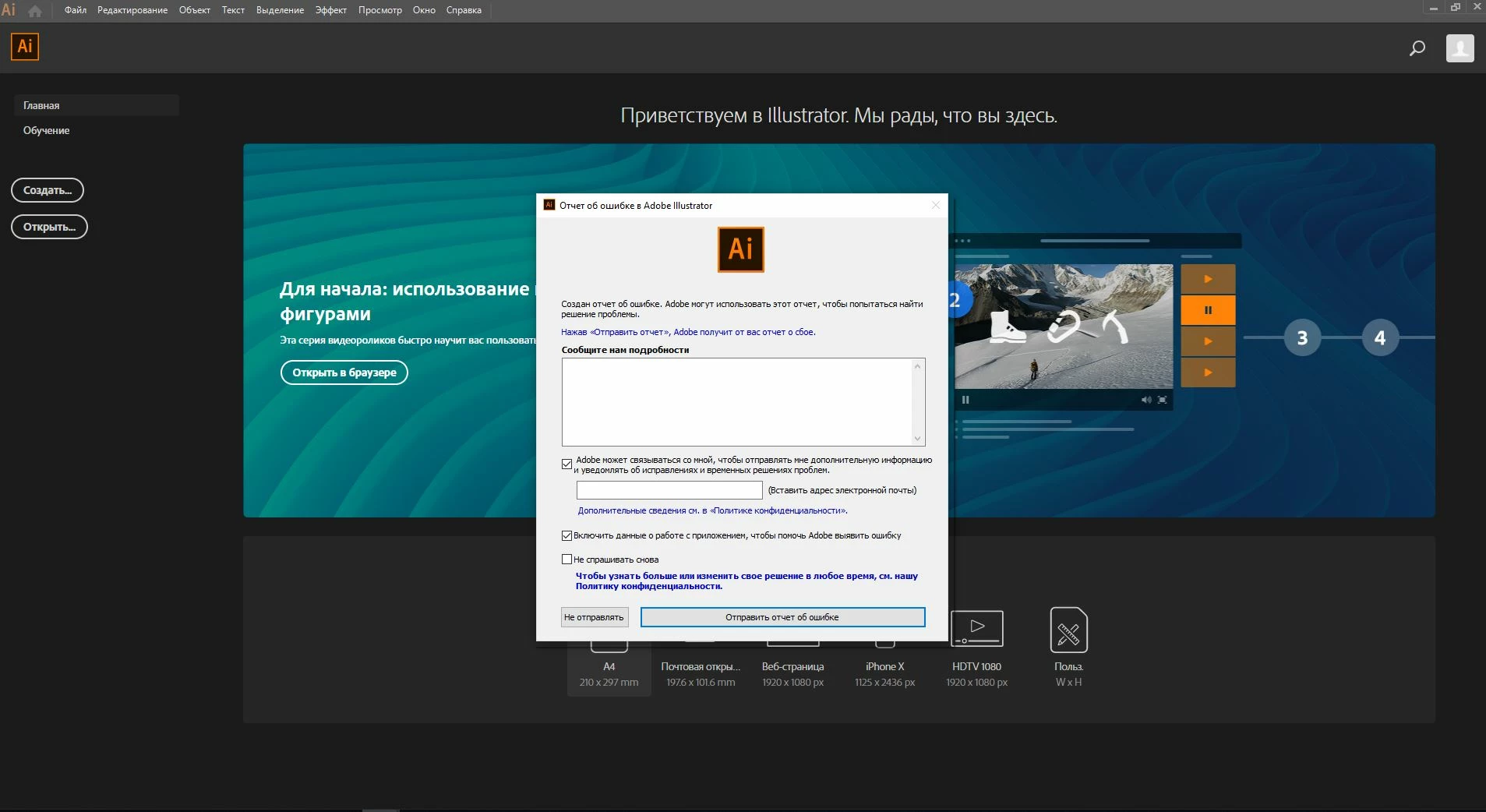Toggle Adobe may contact me checkbox
Viewport: 1486px width, 812px height.
pyautogui.click(x=567, y=464)
